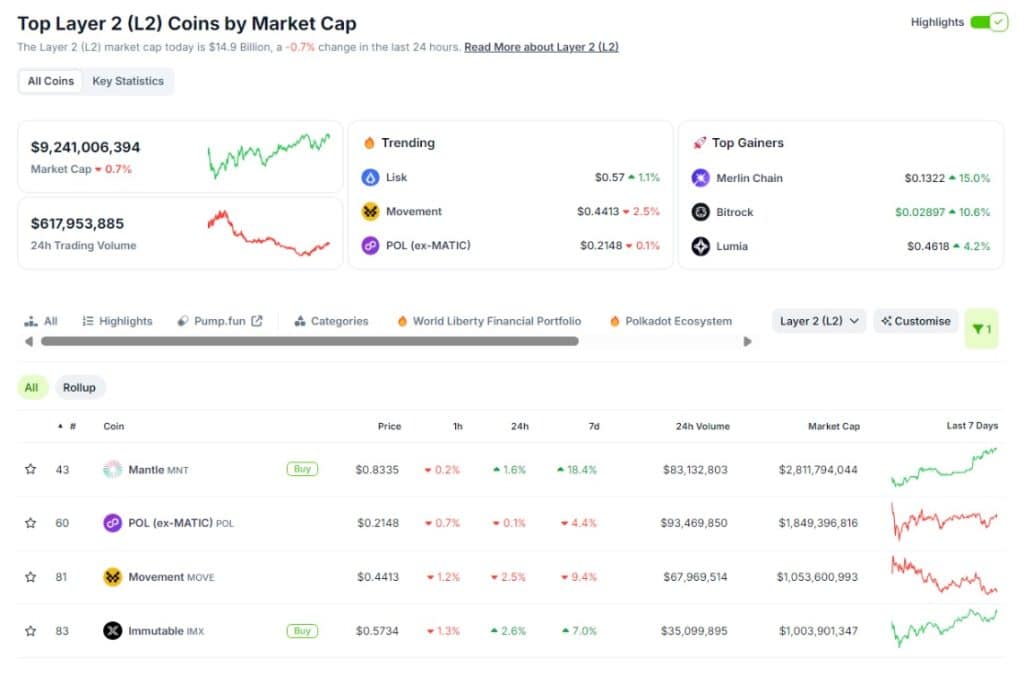Viewport: 1024px width, 675px height.
Task: Open the green filter icon button
Action: click(x=981, y=329)
